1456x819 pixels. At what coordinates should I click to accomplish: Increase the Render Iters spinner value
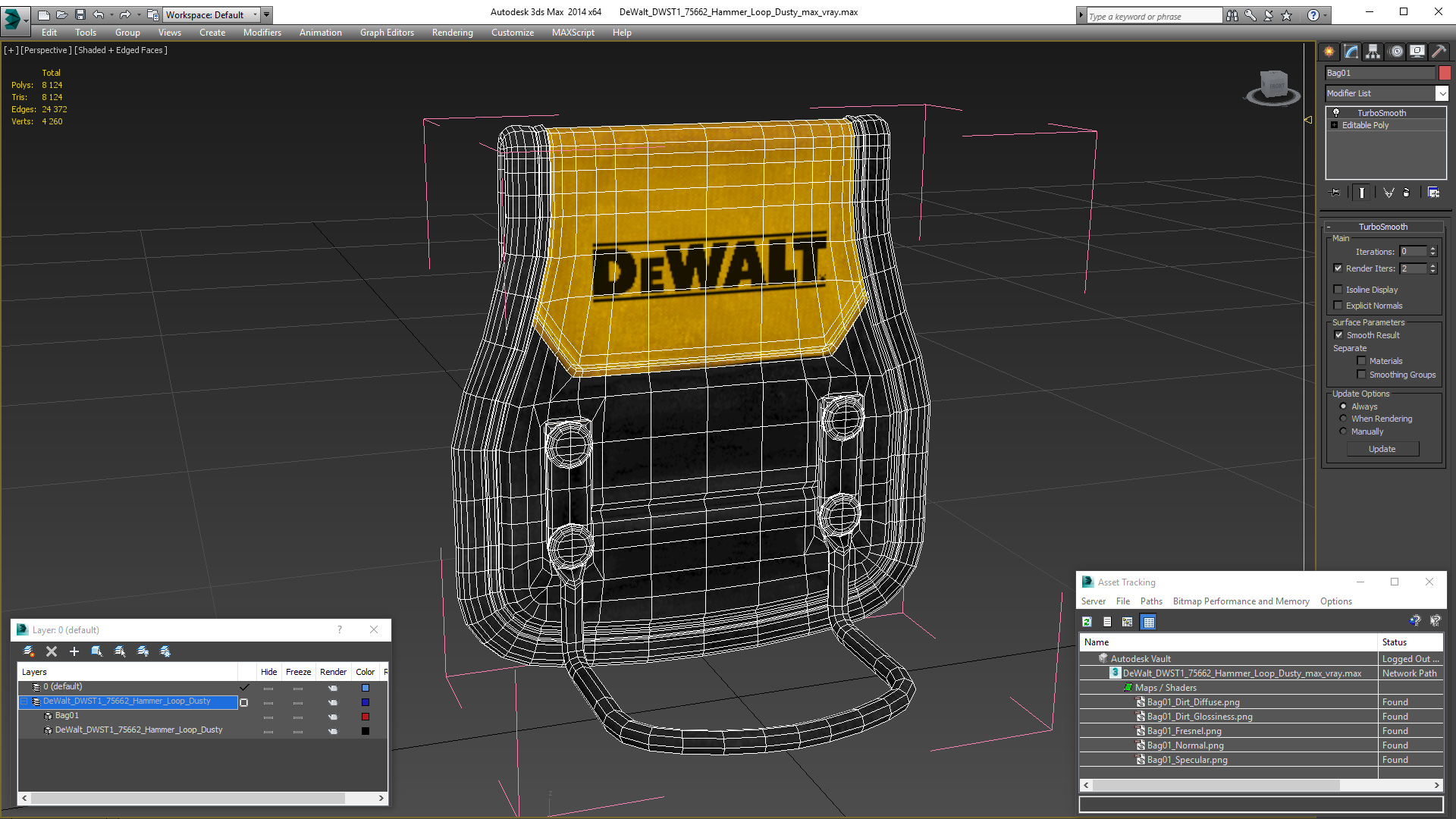click(1432, 265)
